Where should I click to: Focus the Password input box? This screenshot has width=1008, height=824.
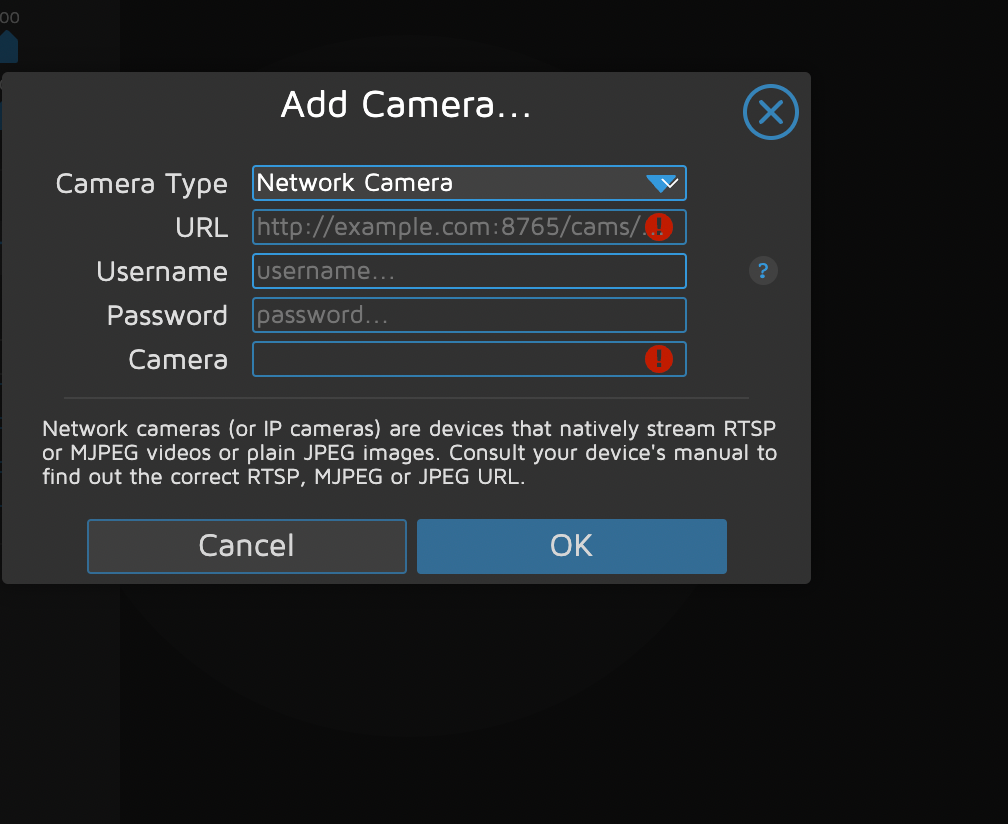(468, 315)
